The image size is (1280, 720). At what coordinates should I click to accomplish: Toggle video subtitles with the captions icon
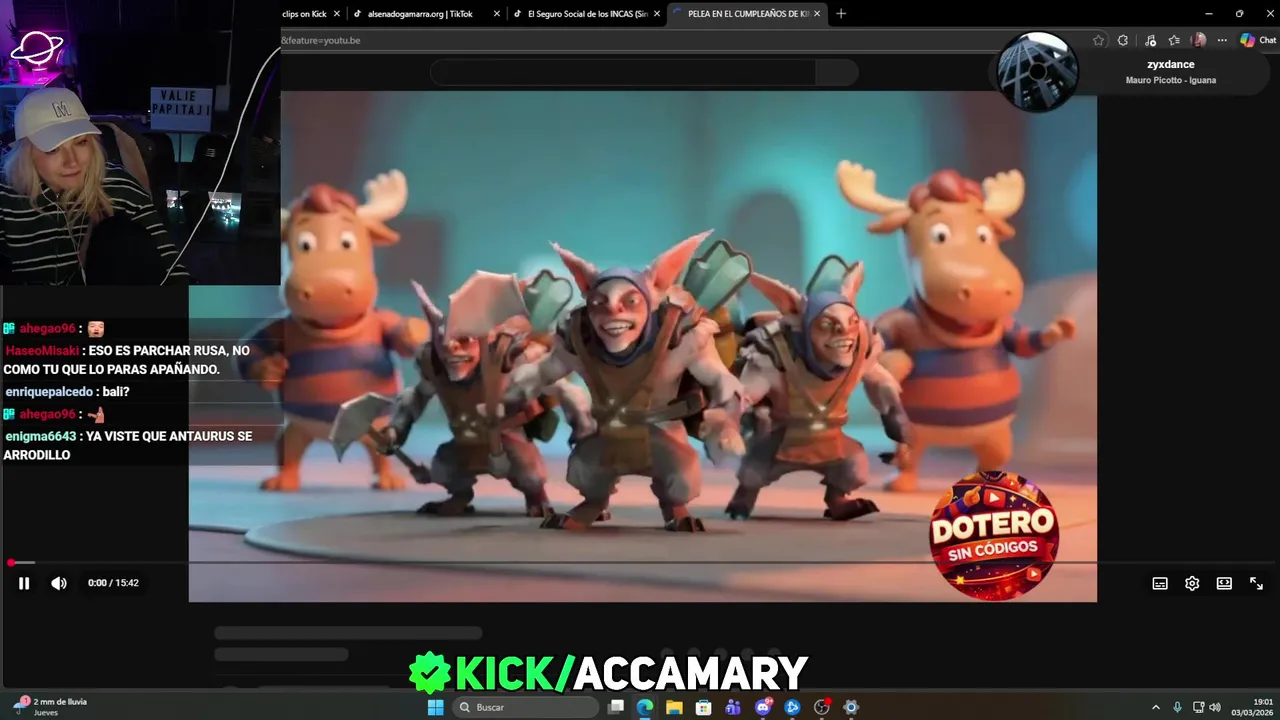[x=1160, y=583]
